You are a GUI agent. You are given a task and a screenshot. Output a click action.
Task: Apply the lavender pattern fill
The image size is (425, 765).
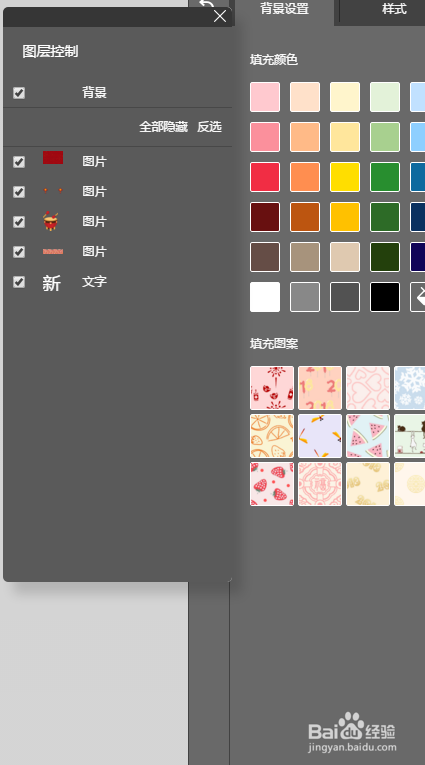pyautogui.click(x=320, y=436)
